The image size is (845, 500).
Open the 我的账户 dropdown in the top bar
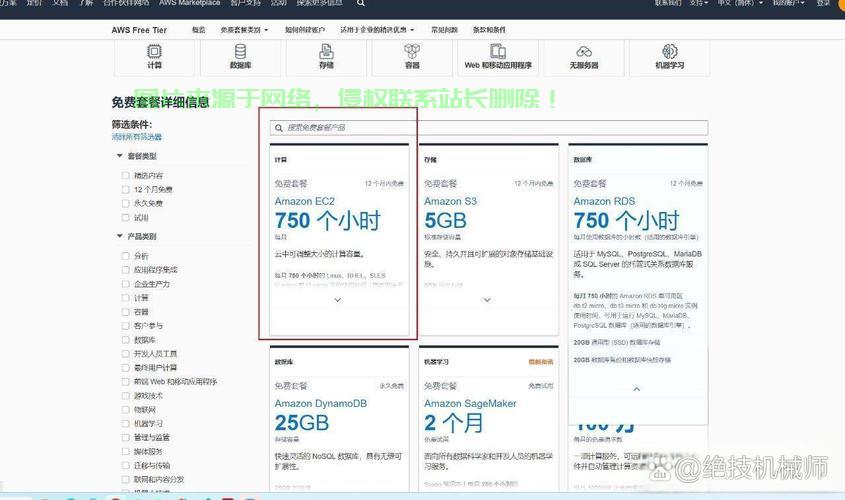[788, 3]
